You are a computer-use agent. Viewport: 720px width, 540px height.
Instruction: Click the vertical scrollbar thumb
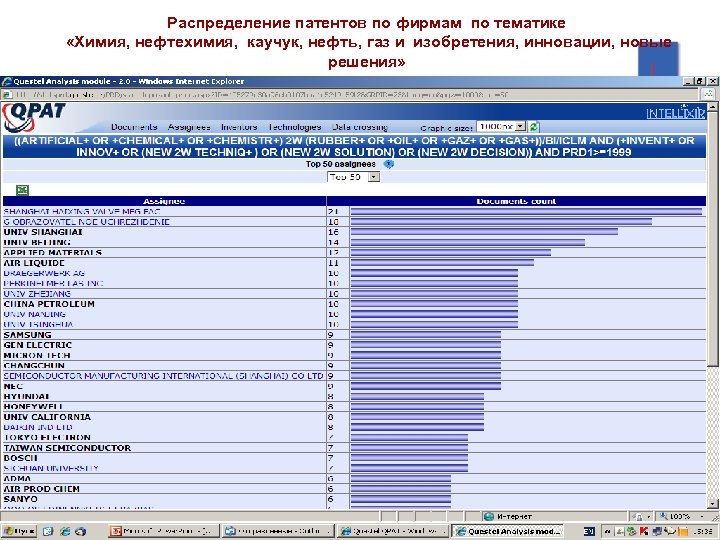click(x=712, y=239)
